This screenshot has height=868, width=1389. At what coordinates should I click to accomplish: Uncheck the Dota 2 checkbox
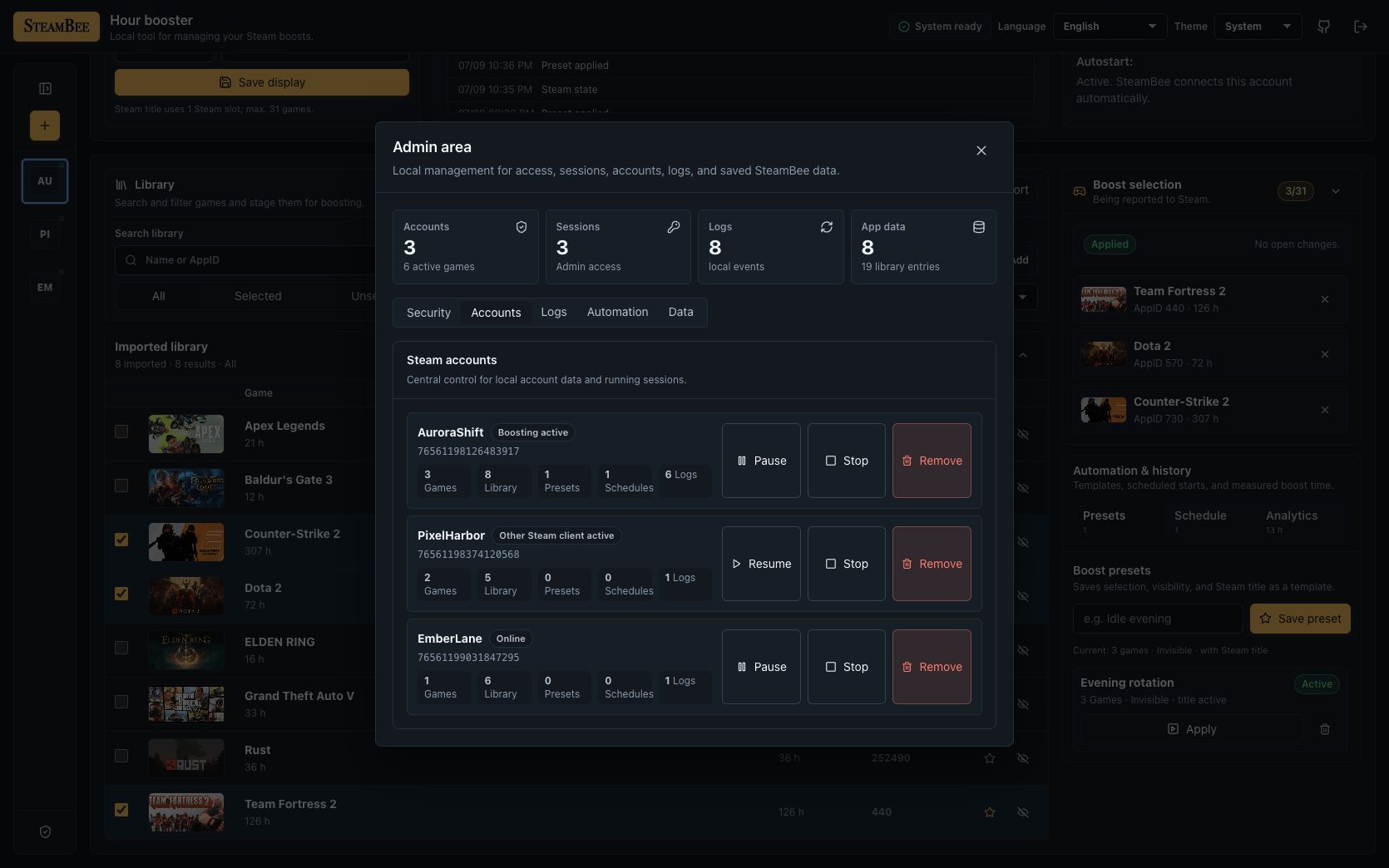click(121, 594)
